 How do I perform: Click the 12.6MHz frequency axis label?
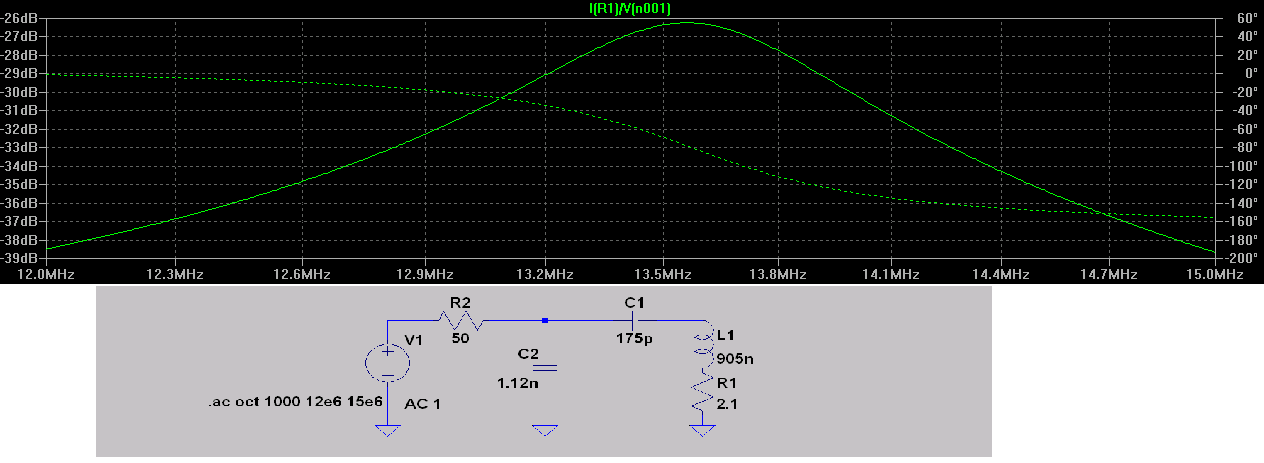pyautogui.click(x=300, y=273)
